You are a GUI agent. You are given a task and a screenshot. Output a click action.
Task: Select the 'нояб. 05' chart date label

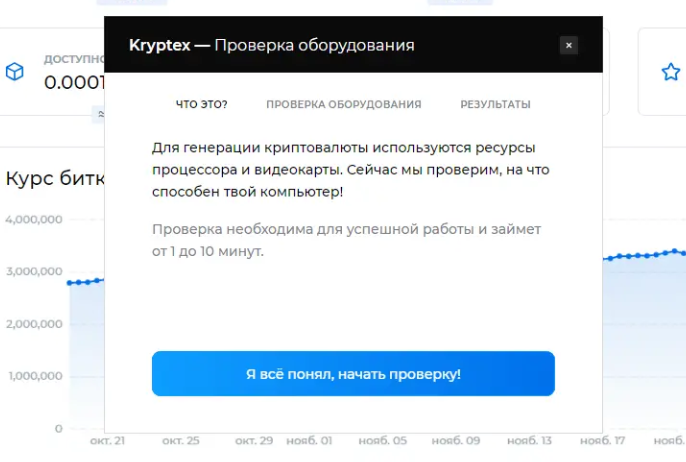383,441
